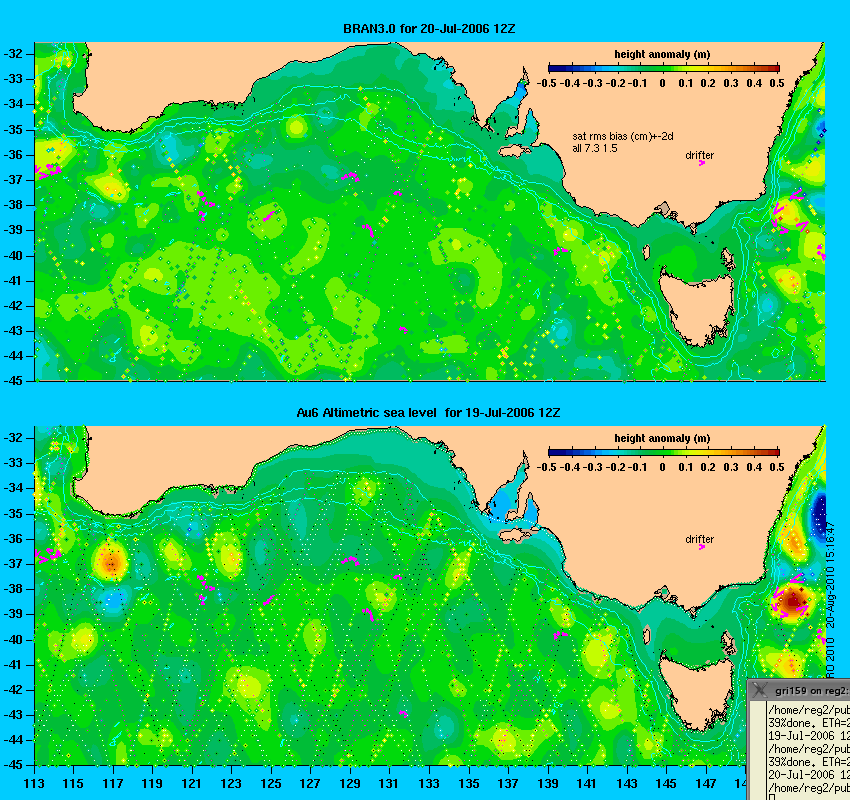Click the drifter legend label in BRAN3.0 panel

[699, 155]
